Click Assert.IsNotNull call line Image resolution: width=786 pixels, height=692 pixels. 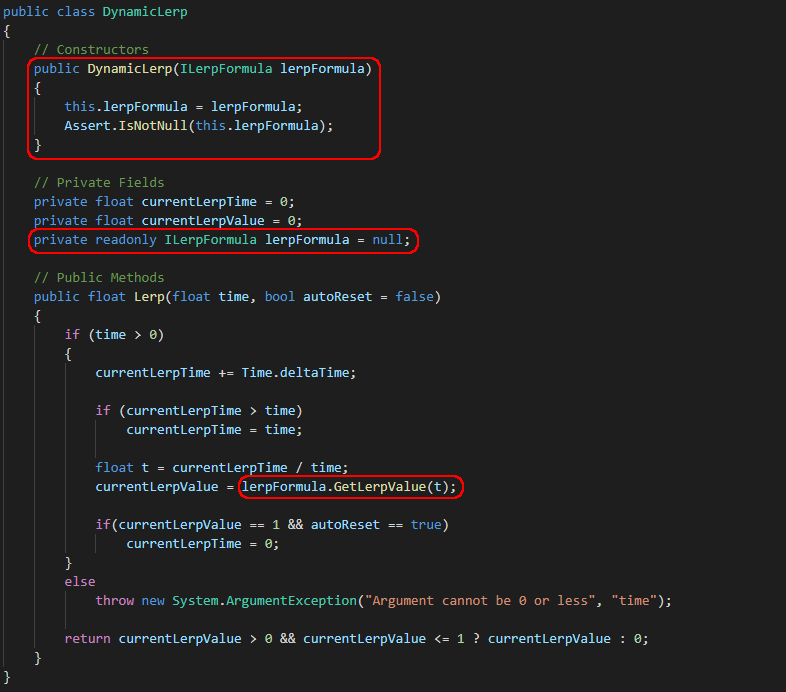199,126
